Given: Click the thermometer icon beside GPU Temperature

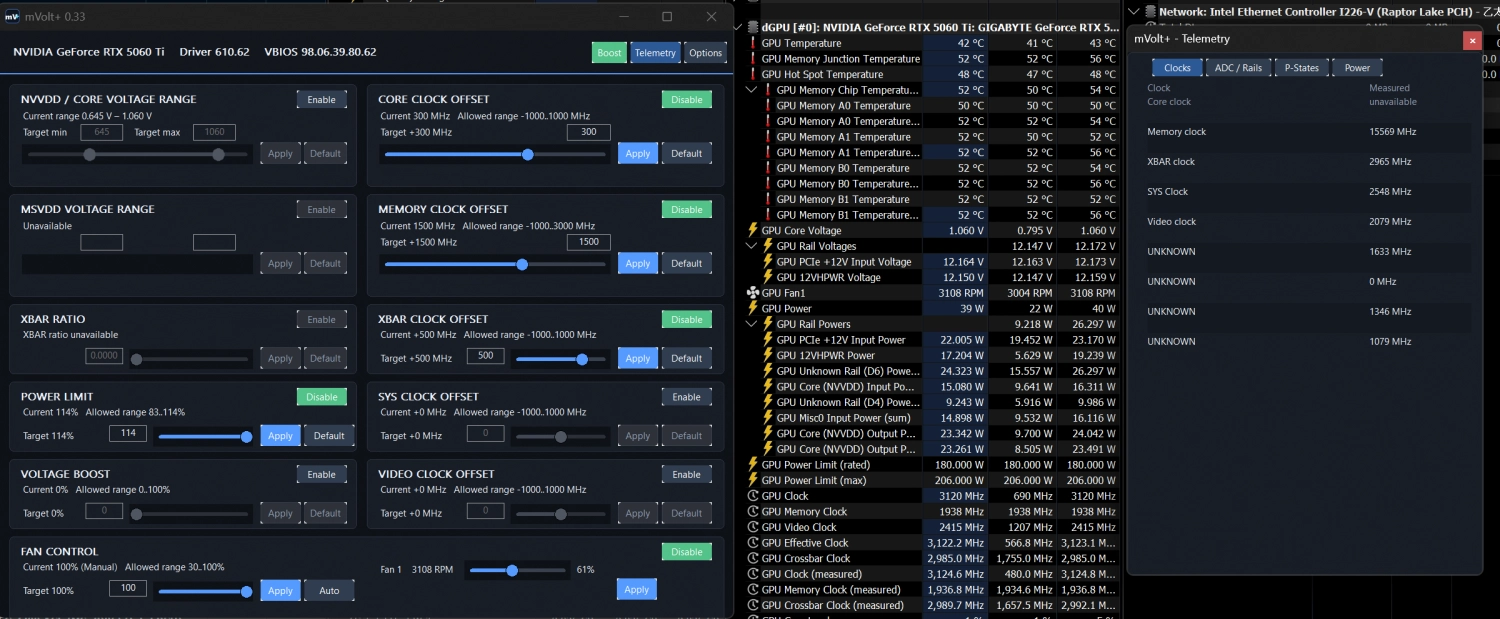Looking at the screenshot, I should (x=753, y=43).
